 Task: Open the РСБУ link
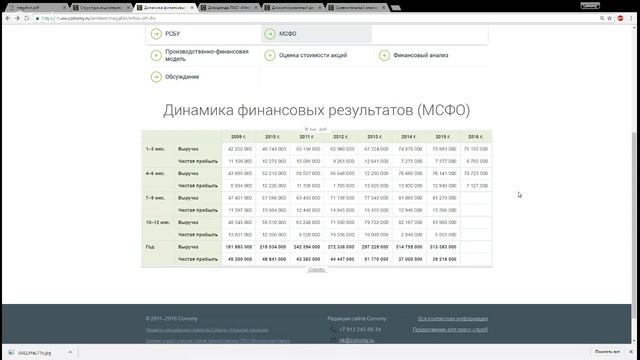click(172, 34)
